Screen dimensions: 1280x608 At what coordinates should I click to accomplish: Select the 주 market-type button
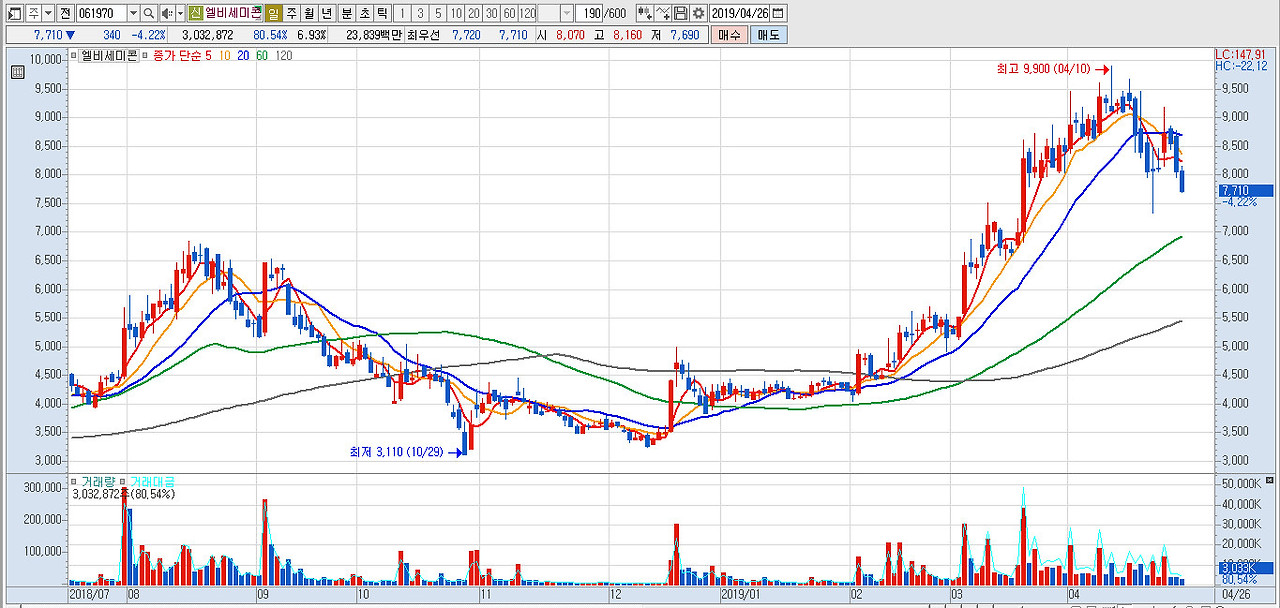(34, 14)
